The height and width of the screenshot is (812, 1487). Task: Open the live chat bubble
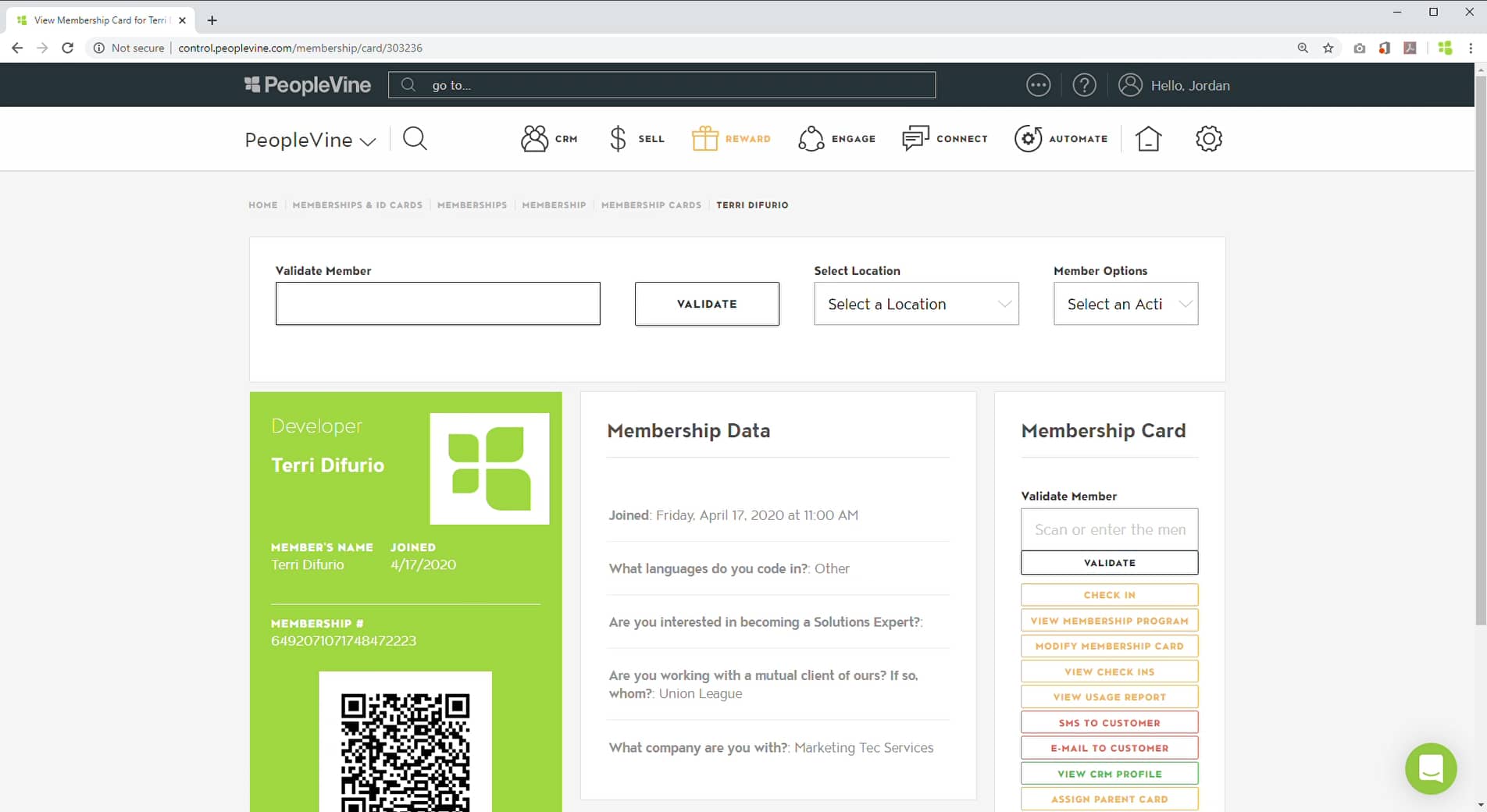(x=1430, y=769)
